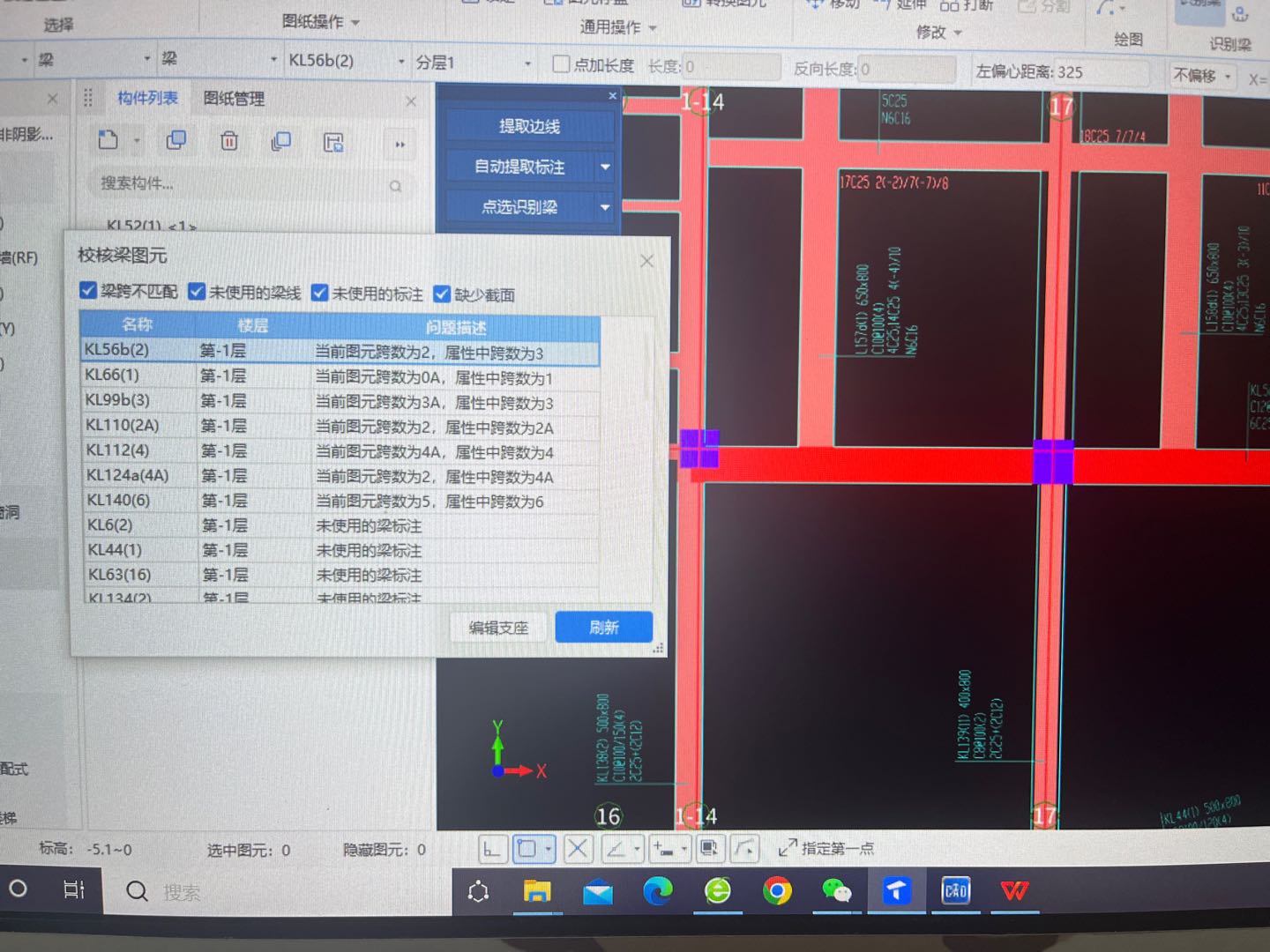Click the 问题描述 column header
The height and width of the screenshot is (952, 1270).
click(455, 327)
